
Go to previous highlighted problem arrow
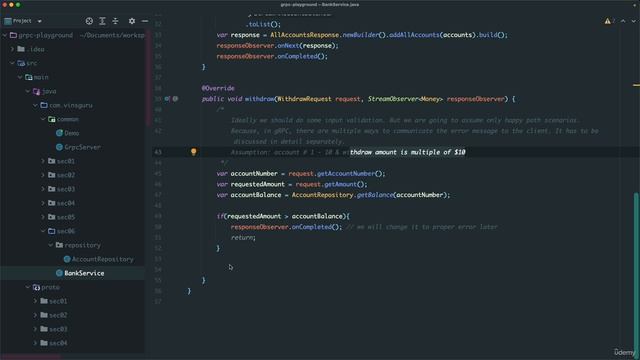coord(623,21)
